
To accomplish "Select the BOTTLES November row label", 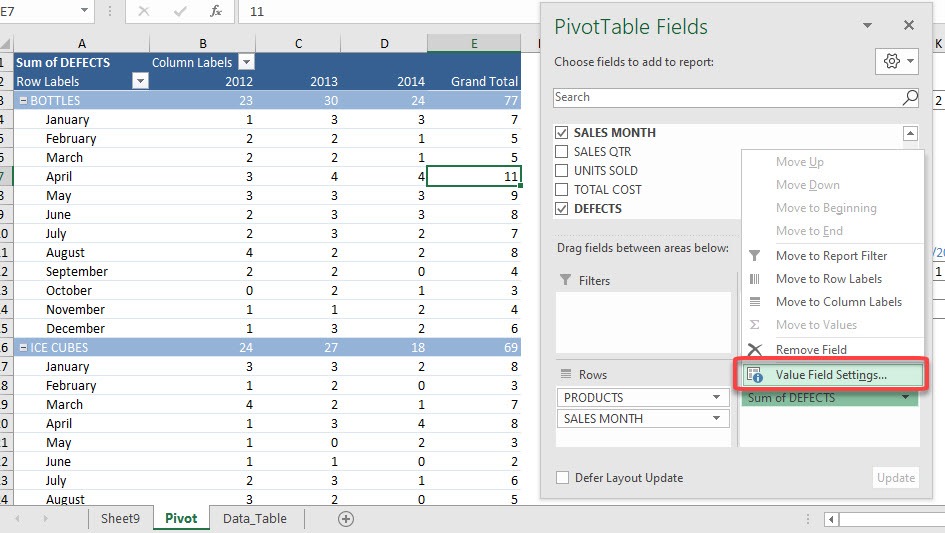I will tap(81, 309).
